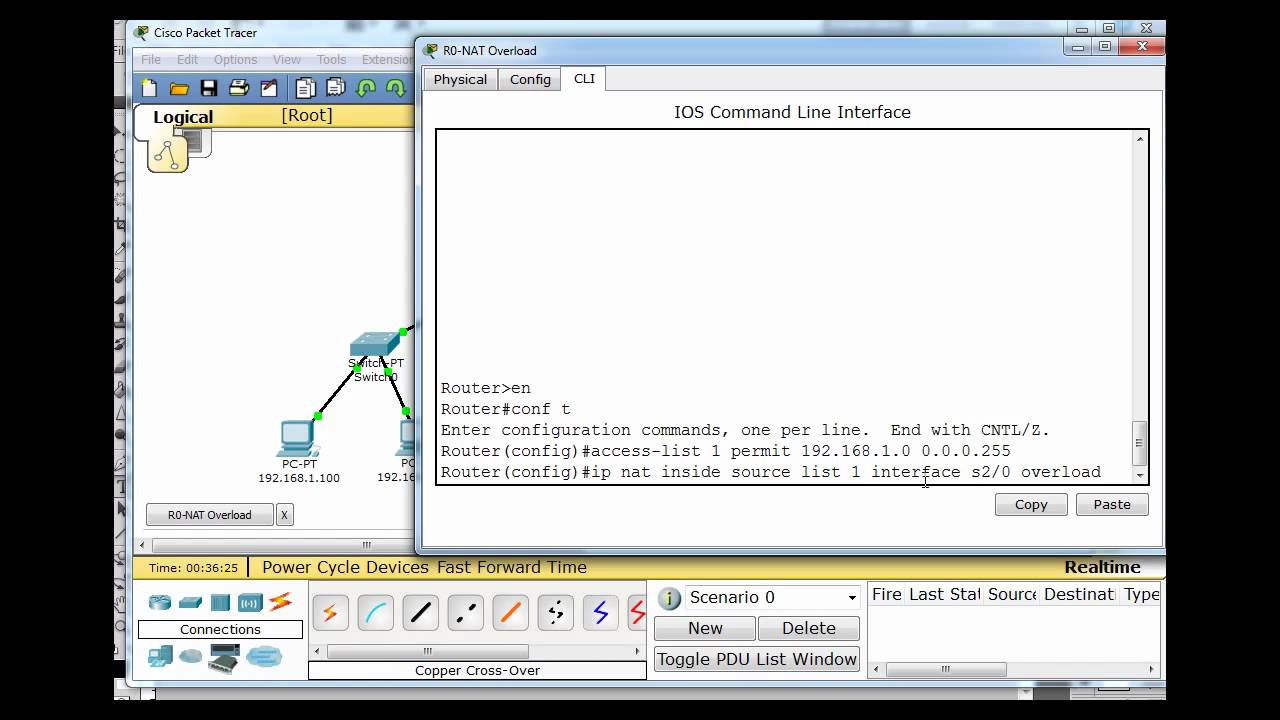The width and height of the screenshot is (1280, 720).
Task: Open the View menu
Action: pyautogui.click(x=287, y=60)
